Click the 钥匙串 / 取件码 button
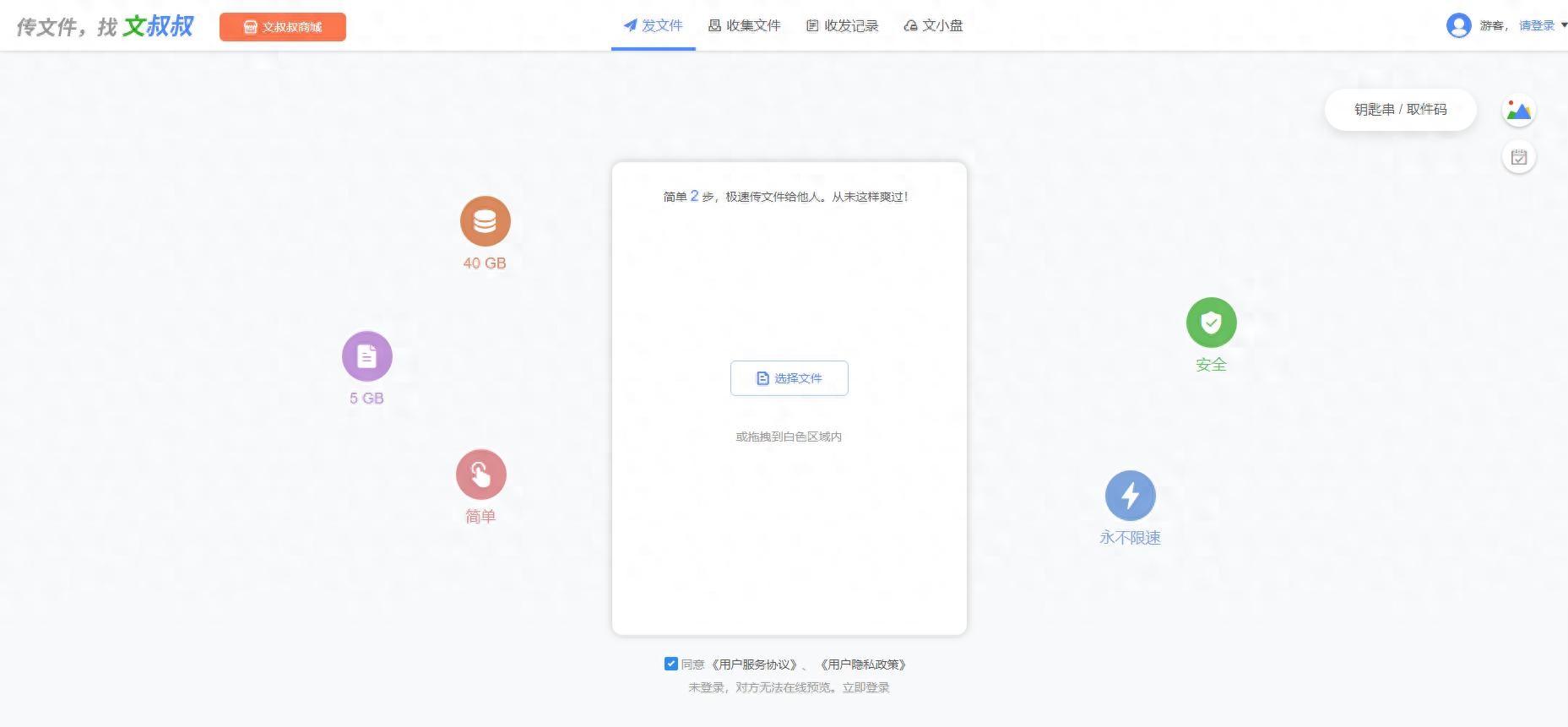Viewport: 1568px width, 727px height. click(1400, 110)
